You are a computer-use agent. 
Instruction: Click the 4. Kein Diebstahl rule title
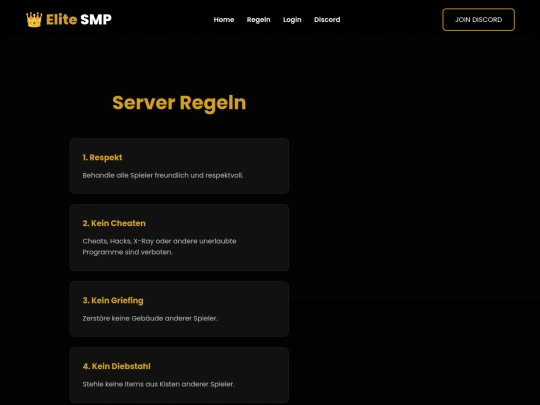point(116,366)
